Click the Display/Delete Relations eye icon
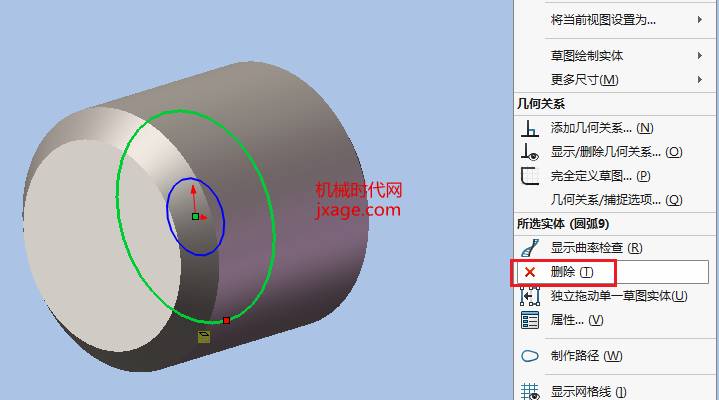 point(530,152)
